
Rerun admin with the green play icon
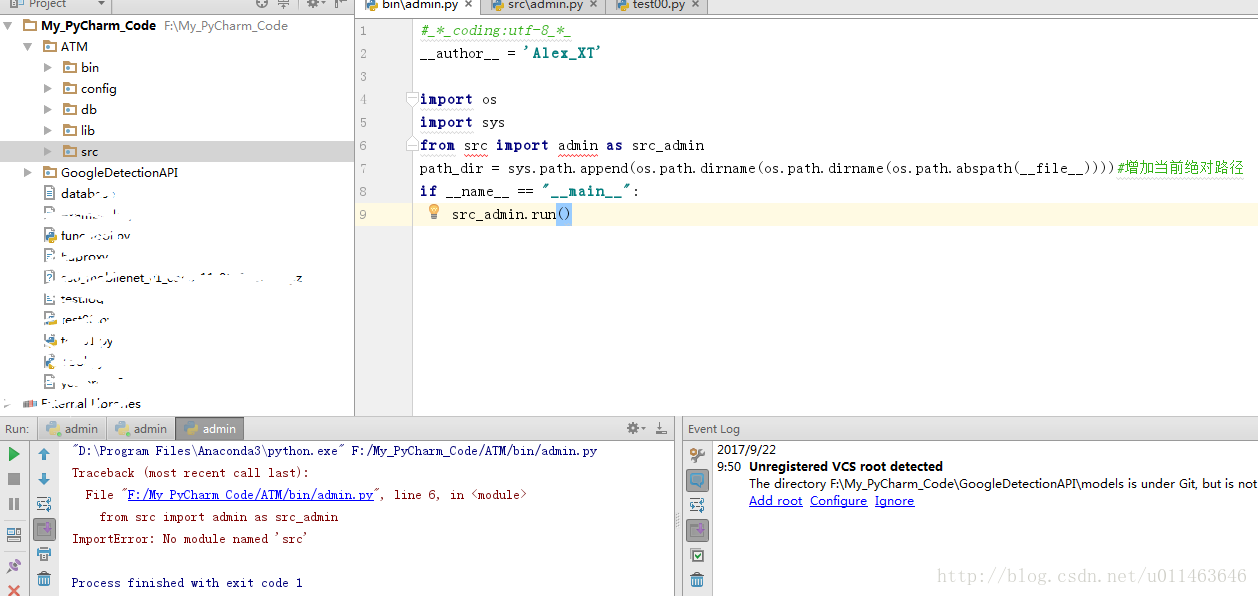pyautogui.click(x=14, y=454)
